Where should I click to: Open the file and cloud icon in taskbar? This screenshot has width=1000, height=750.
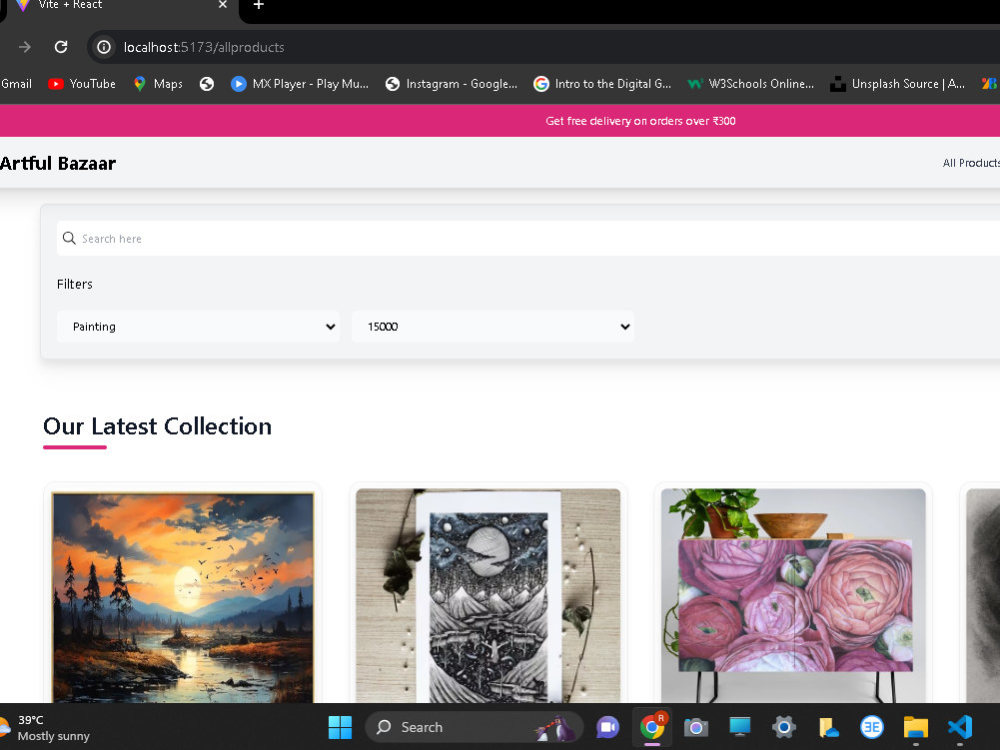[x=828, y=727]
